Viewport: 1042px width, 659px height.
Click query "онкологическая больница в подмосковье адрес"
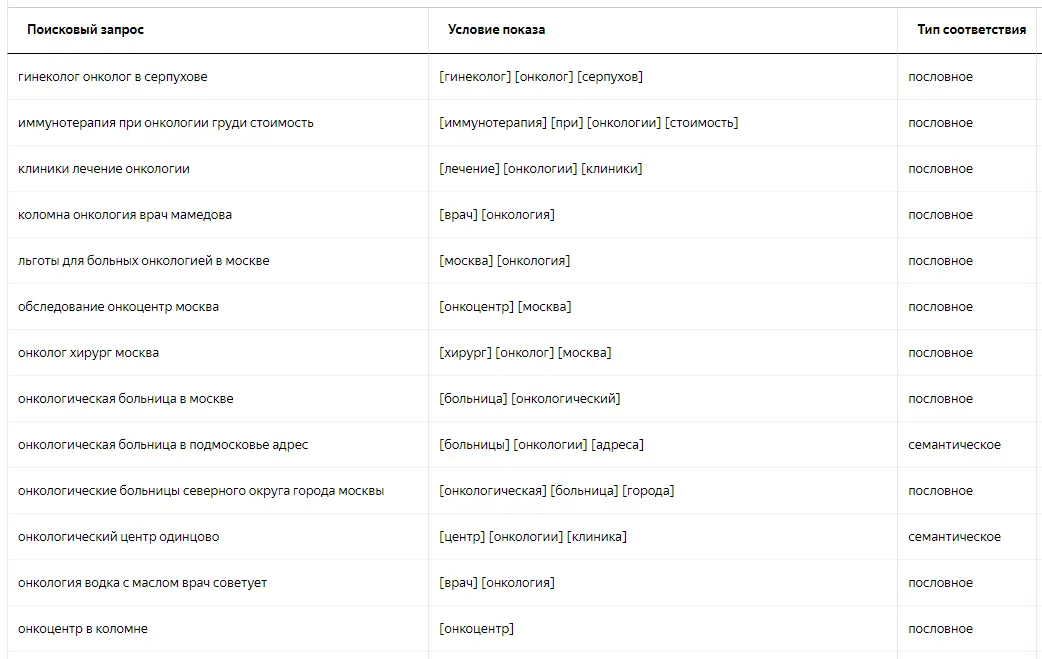pos(163,445)
